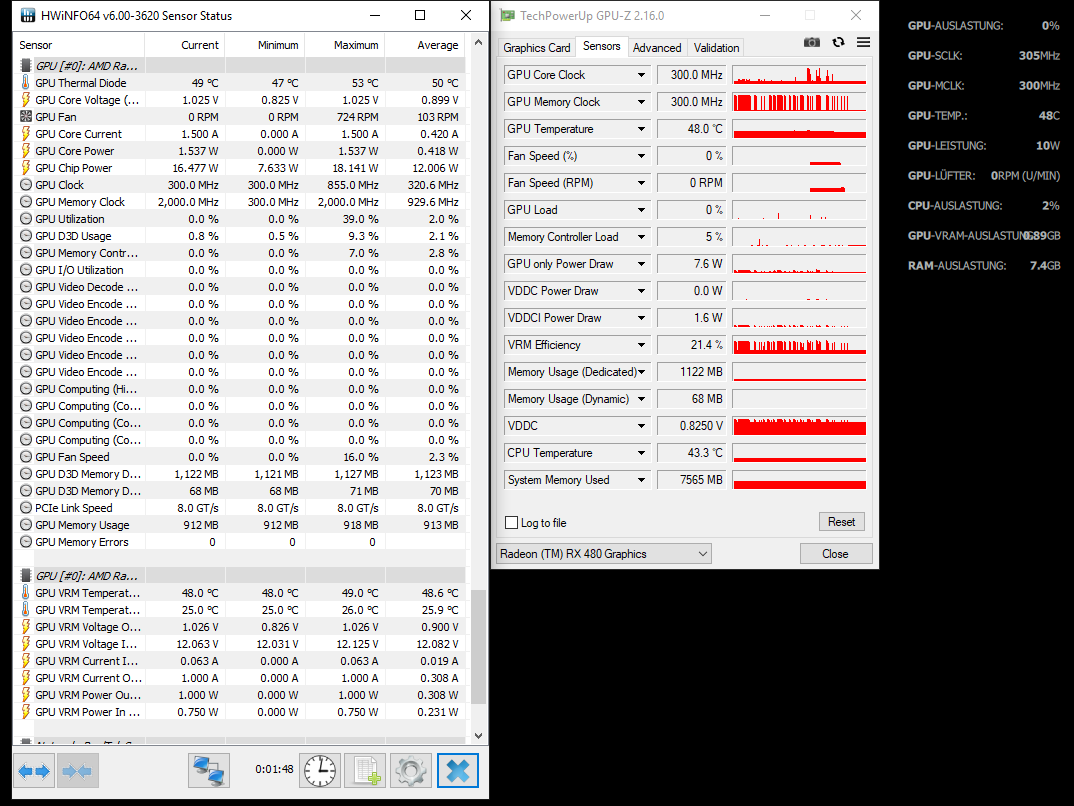1074x806 pixels.
Task: Switch to the Validation tab
Action: [x=716, y=48]
